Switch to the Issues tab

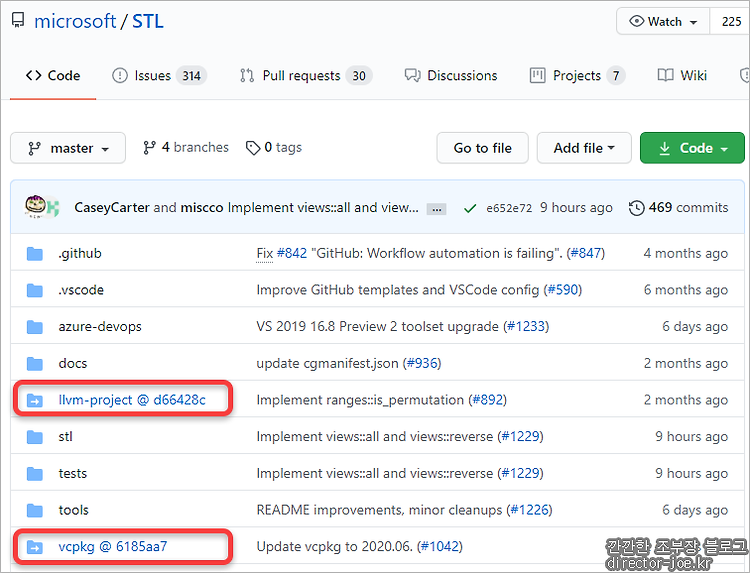pyautogui.click(x=159, y=76)
